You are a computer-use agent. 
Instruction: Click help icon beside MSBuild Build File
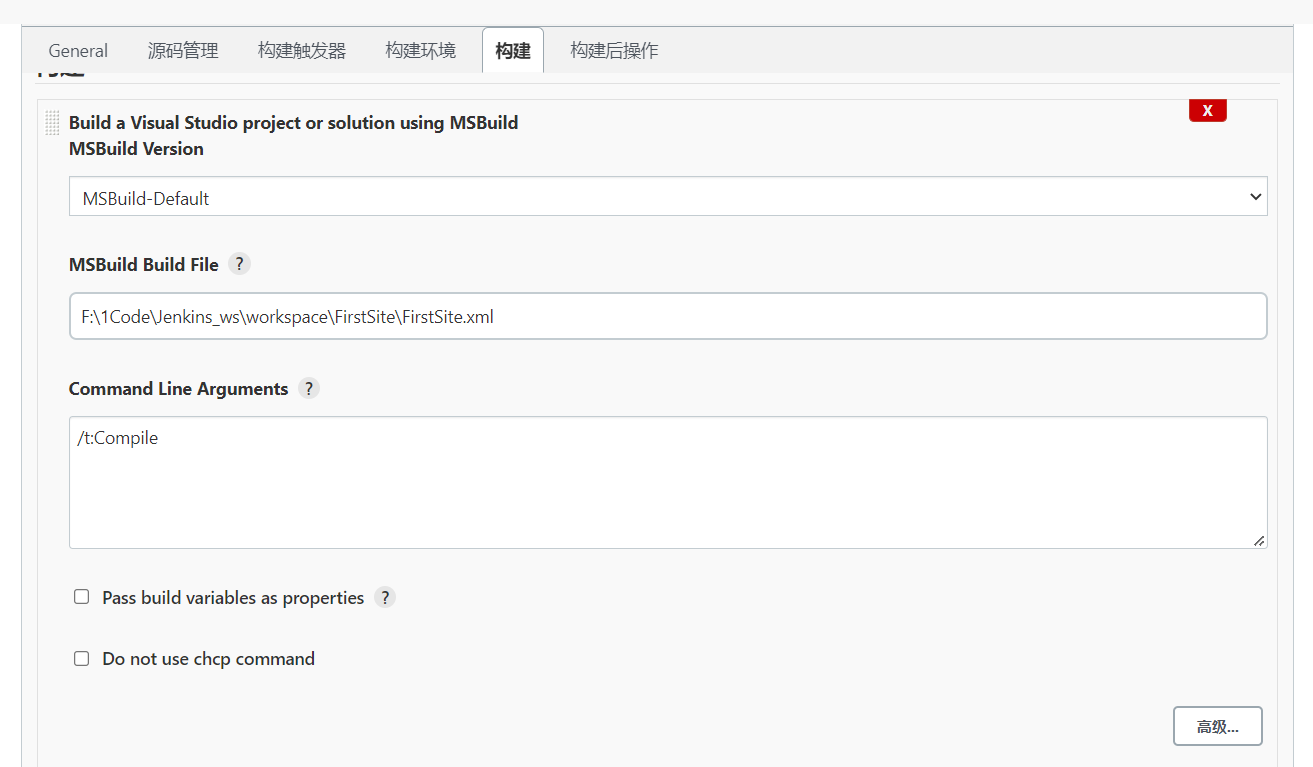click(x=239, y=265)
